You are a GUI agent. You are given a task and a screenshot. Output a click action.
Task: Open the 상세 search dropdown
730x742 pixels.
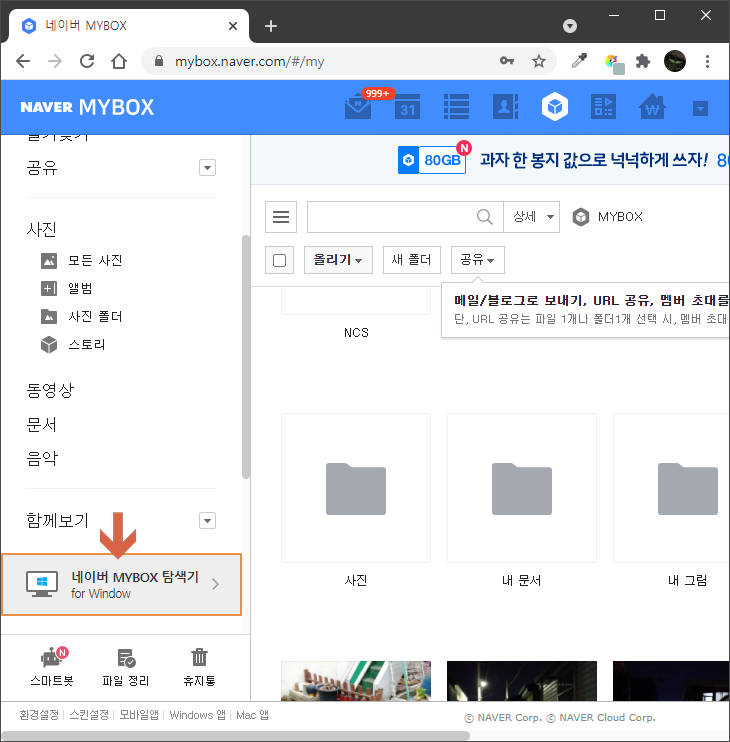coord(532,217)
